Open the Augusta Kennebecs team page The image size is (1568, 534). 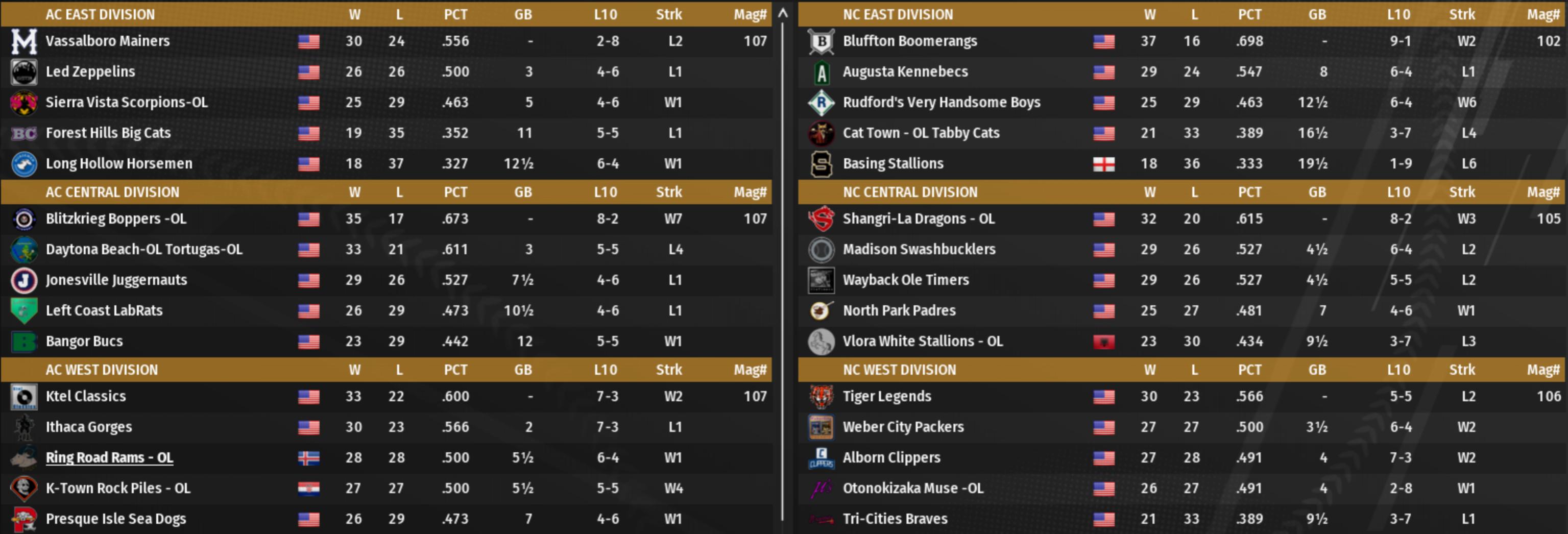(x=905, y=72)
